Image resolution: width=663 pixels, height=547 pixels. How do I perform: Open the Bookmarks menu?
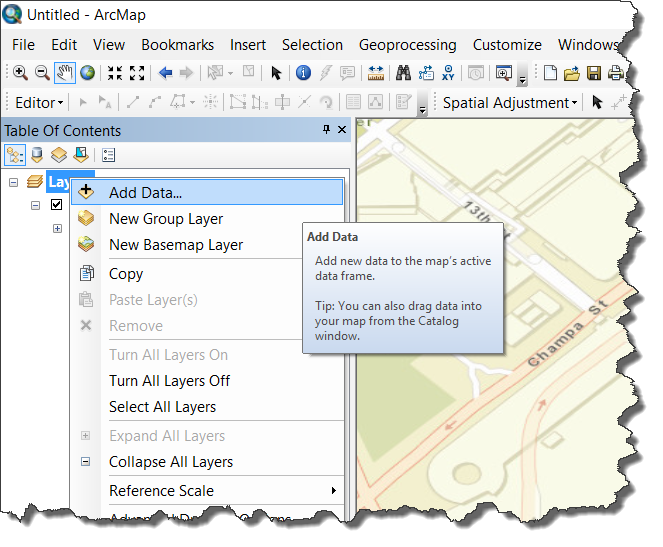177,45
